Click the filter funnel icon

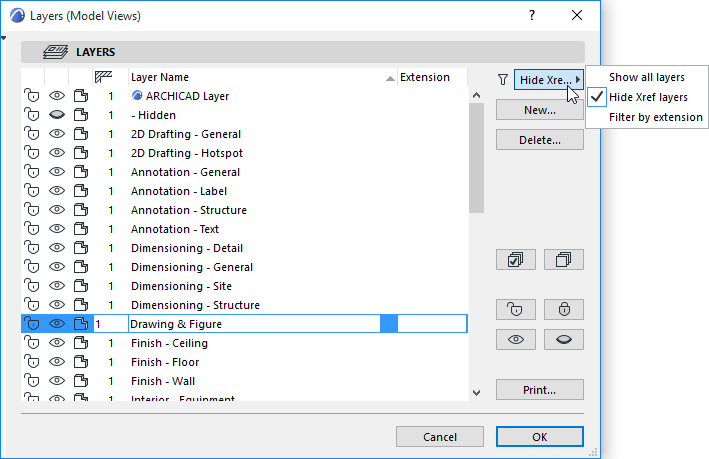(x=503, y=79)
